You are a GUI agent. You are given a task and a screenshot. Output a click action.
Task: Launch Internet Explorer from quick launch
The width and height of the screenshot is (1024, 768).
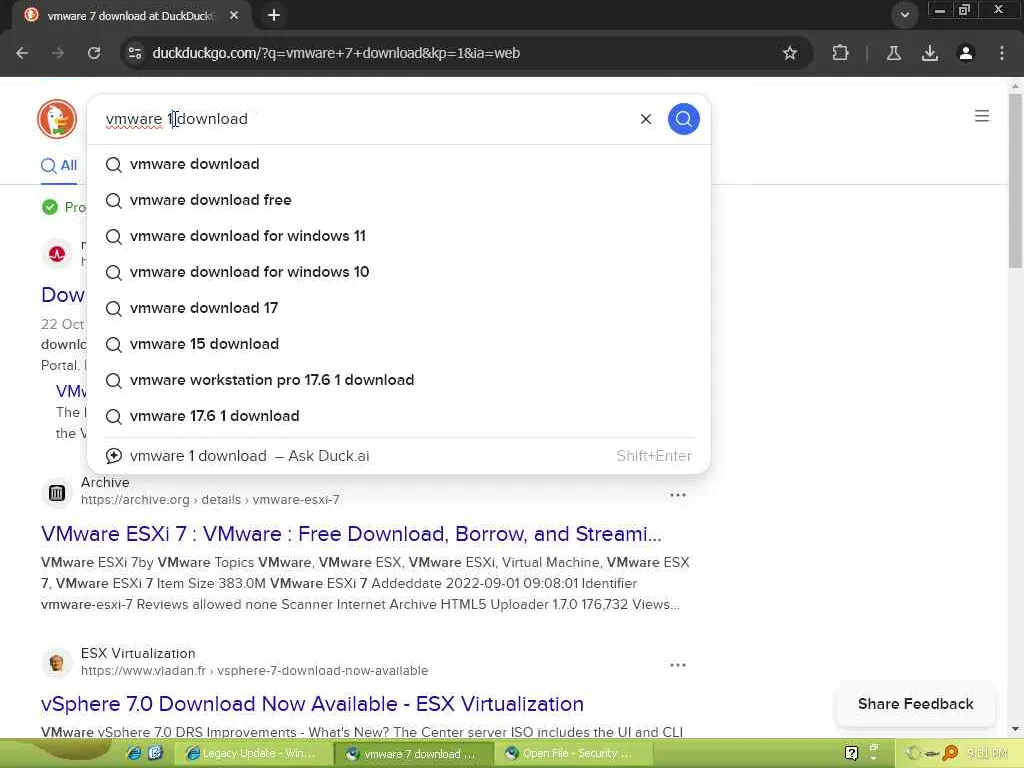pyautogui.click(x=134, y=753)
